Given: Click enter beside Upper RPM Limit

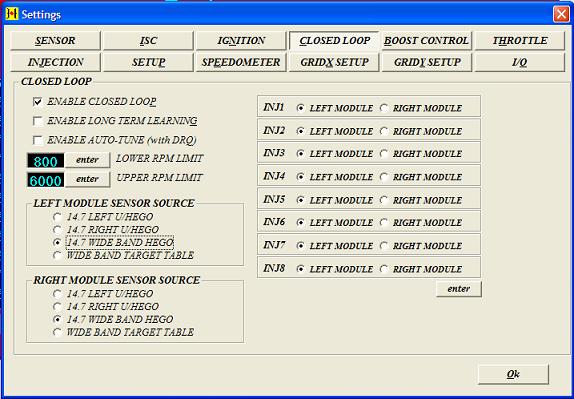Looking at the screenshot, I should pos(87,179).
